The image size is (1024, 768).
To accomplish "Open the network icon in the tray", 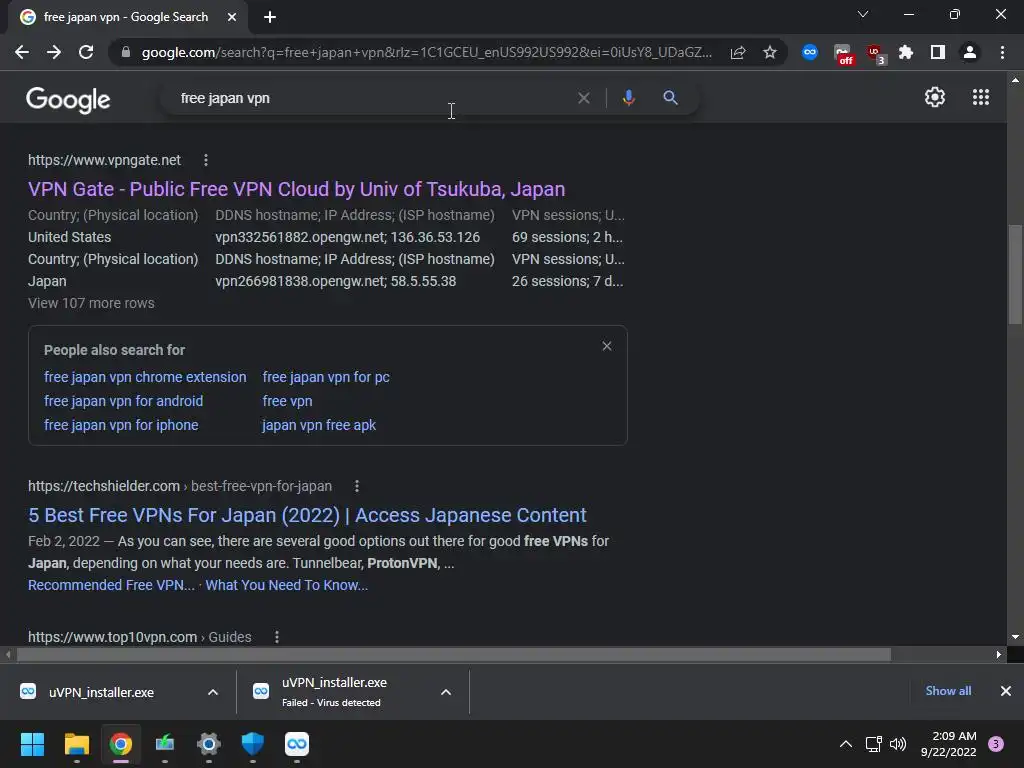I will coord(873,744).
